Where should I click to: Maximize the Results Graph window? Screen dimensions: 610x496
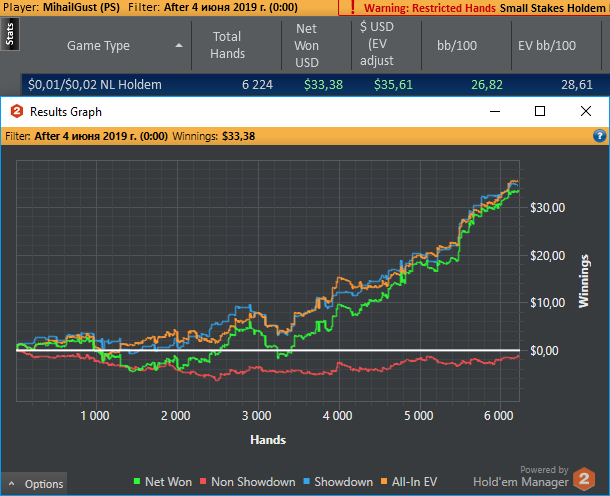(540, 112)
